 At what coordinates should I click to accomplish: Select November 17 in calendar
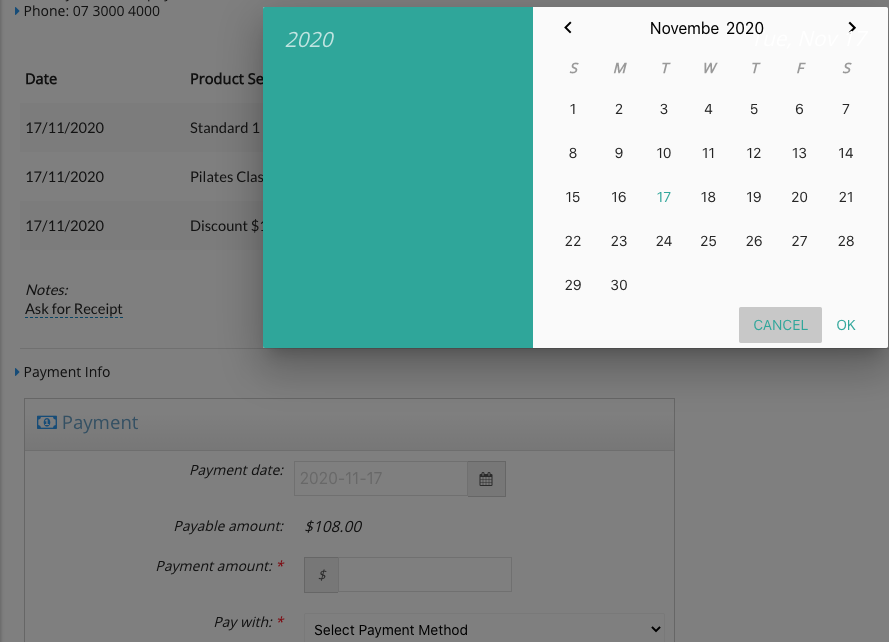(x=663, y=197)
